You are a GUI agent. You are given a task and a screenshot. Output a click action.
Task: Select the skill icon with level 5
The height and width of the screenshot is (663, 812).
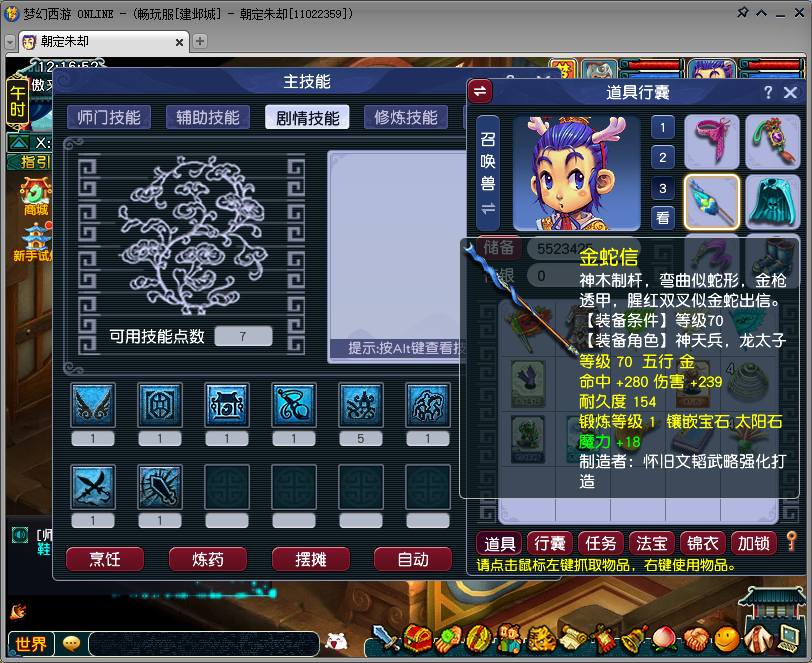coord(361,405)
